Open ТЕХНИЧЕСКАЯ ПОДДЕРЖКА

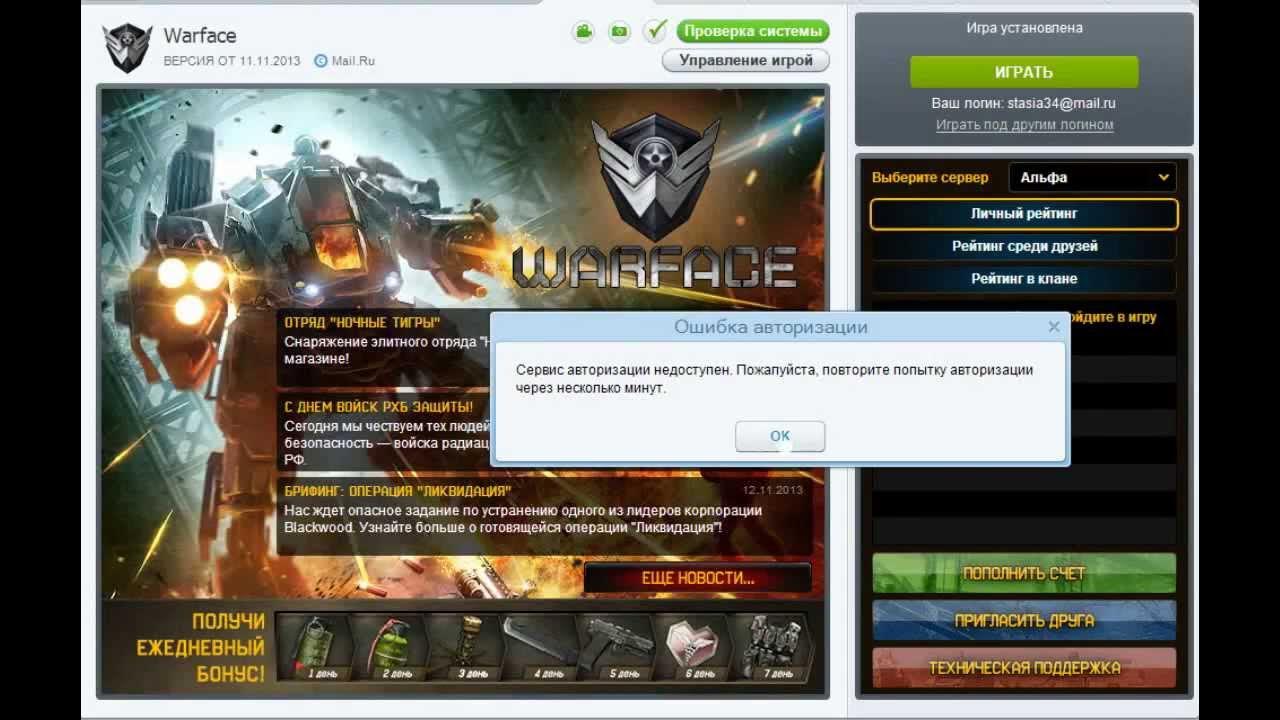point(1024,667)
